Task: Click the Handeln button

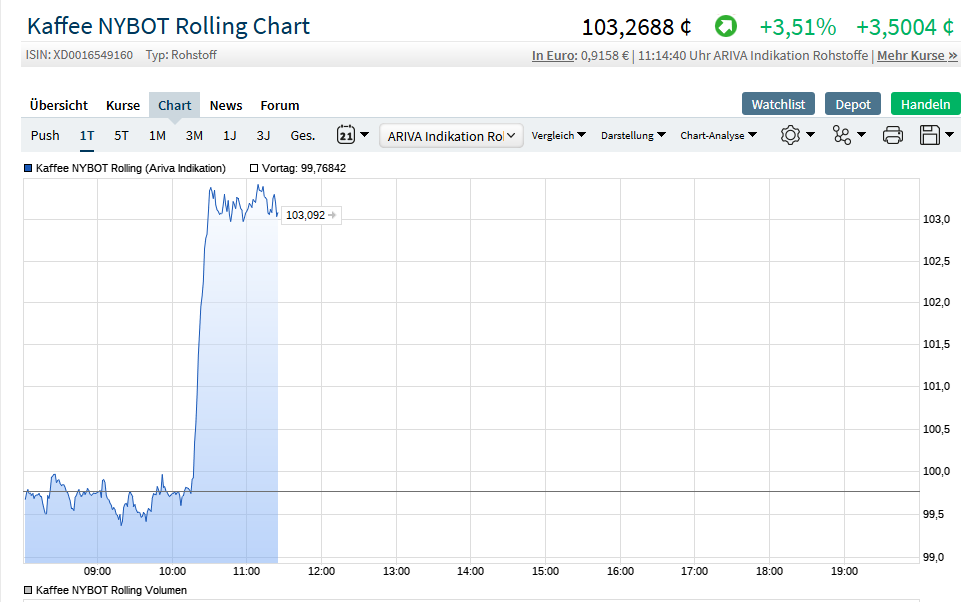Action: [925, 104]
